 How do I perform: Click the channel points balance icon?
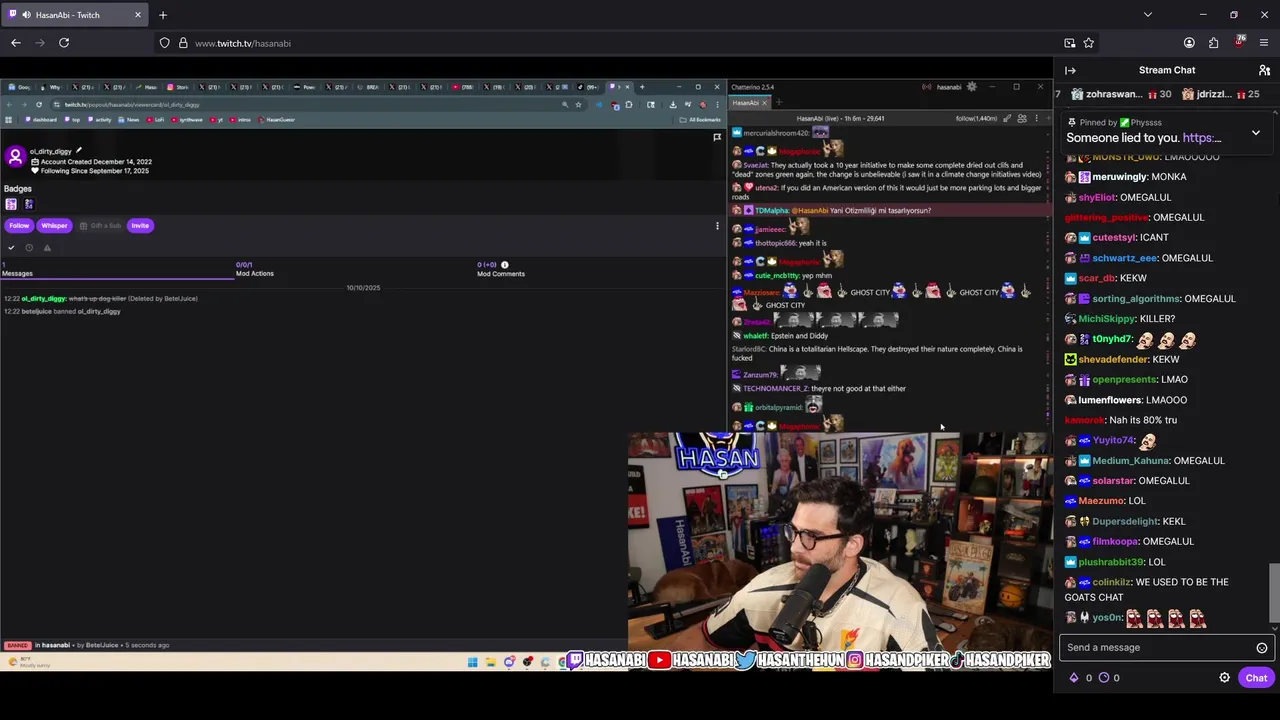tap(1104, 678)
